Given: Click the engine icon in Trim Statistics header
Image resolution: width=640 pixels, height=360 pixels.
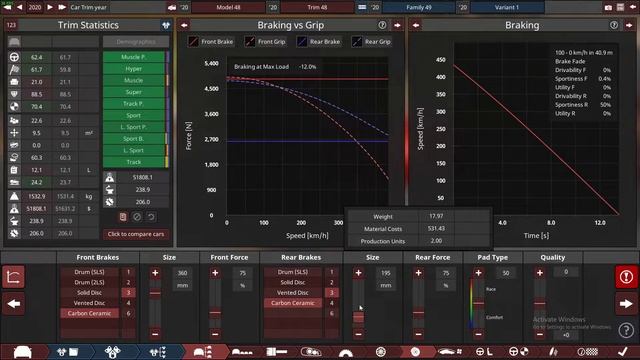Looking at the screenshot, I should (x=166, y=25).
